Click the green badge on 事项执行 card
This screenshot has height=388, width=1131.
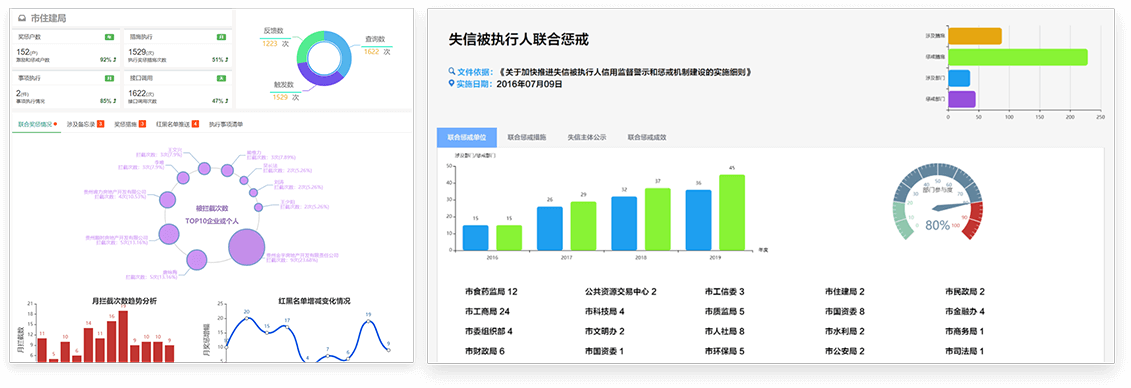click(109, 77)
